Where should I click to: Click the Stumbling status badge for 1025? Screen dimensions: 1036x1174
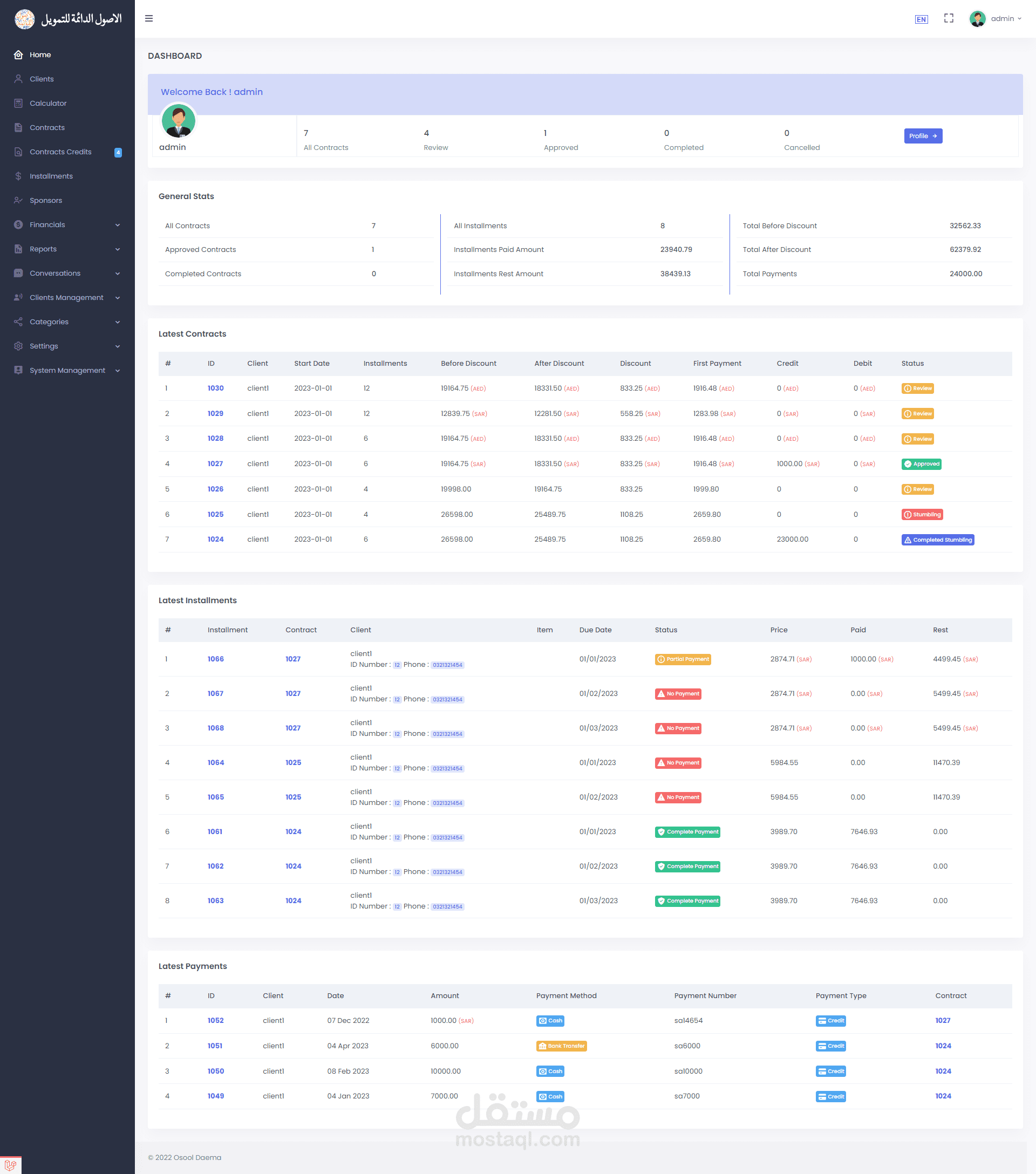922,515
